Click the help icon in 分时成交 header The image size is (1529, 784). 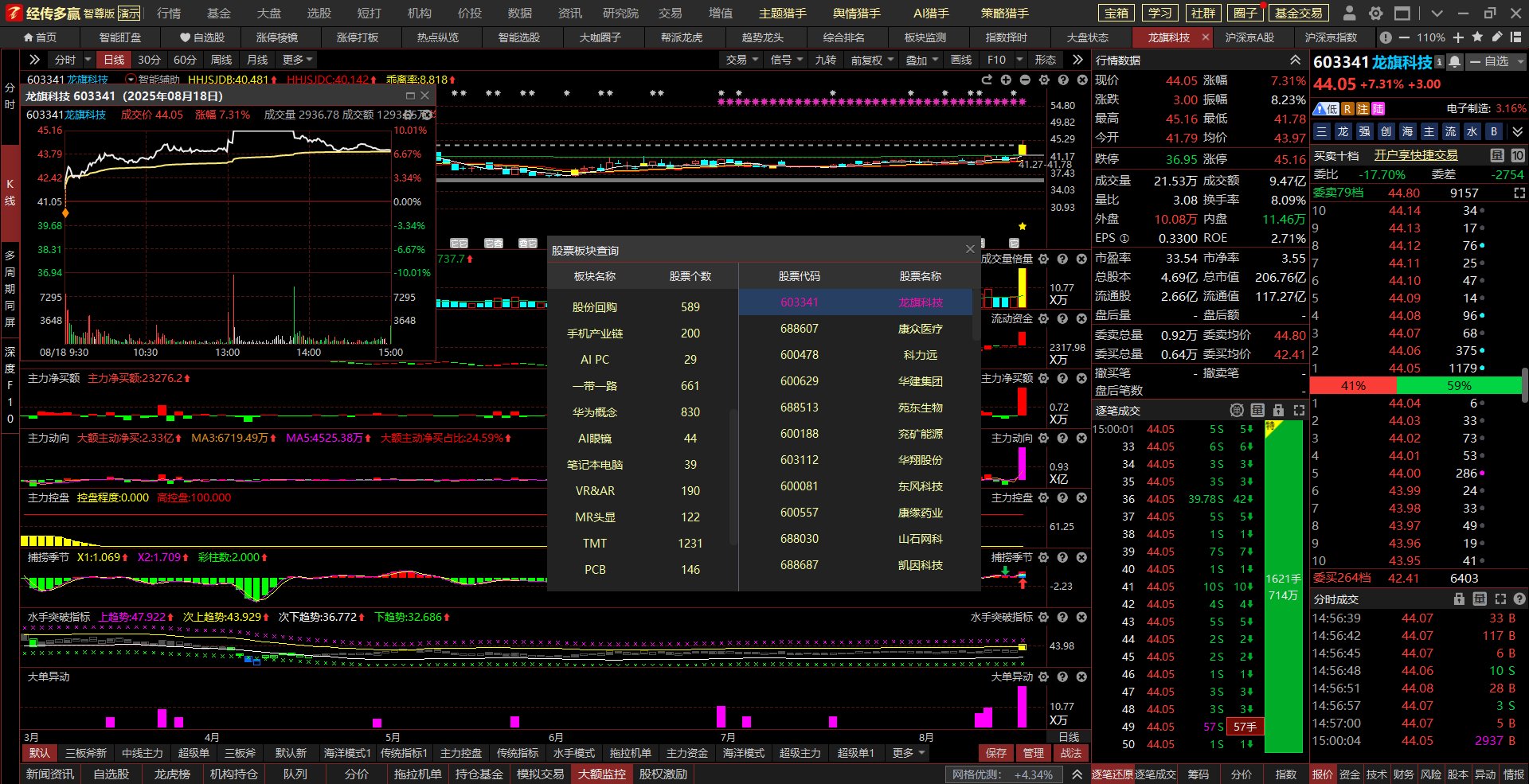point(1519,599)
